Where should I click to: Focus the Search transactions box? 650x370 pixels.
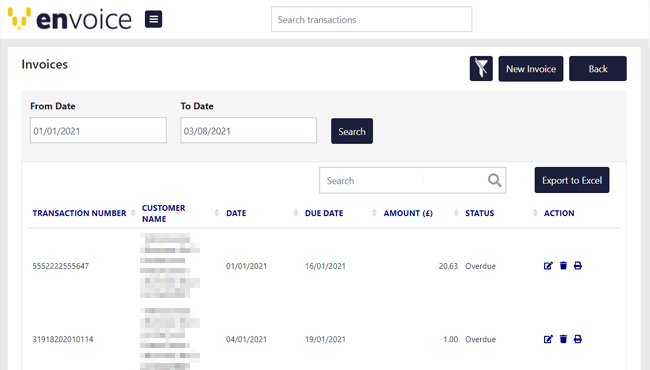371,19
